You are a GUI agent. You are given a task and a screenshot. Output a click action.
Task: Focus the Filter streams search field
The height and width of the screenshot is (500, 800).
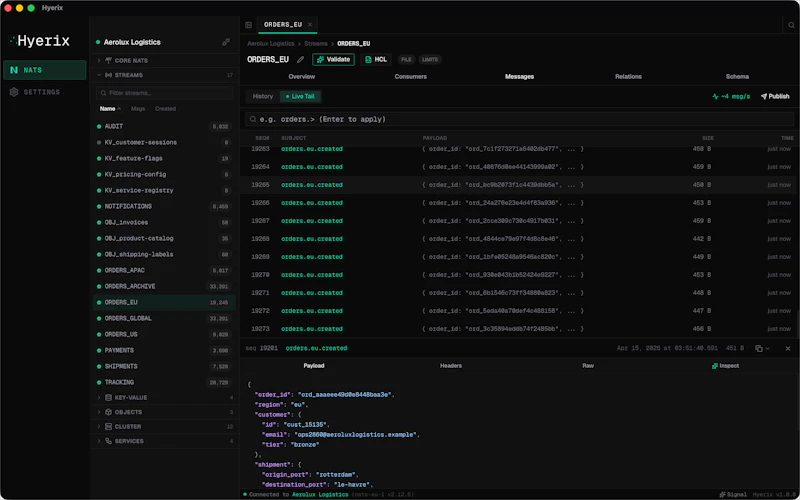[x=164, y=93]
